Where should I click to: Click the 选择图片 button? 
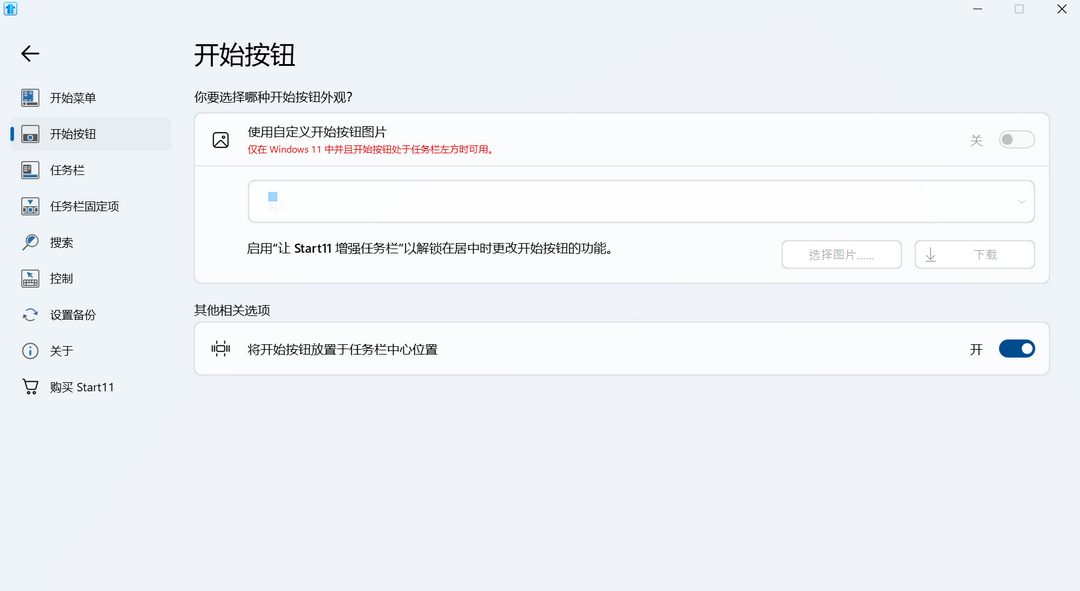point(841,254)
